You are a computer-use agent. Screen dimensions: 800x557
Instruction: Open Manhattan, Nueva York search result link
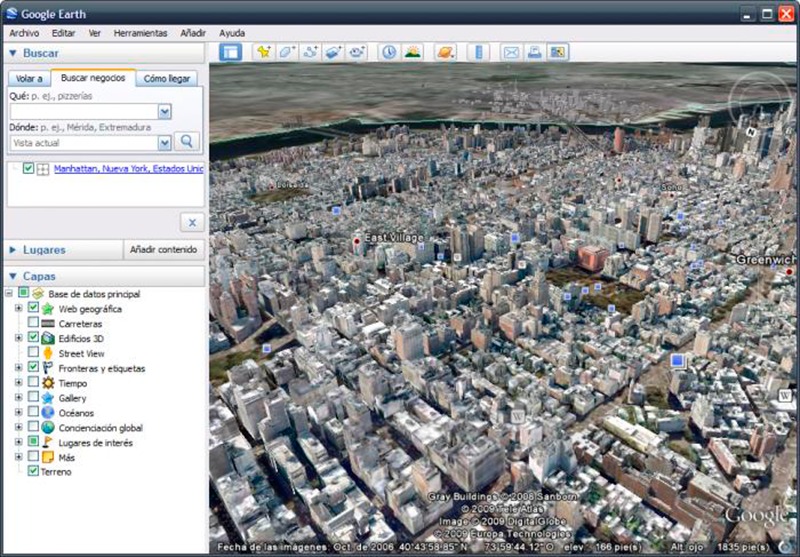coord(129,168)
